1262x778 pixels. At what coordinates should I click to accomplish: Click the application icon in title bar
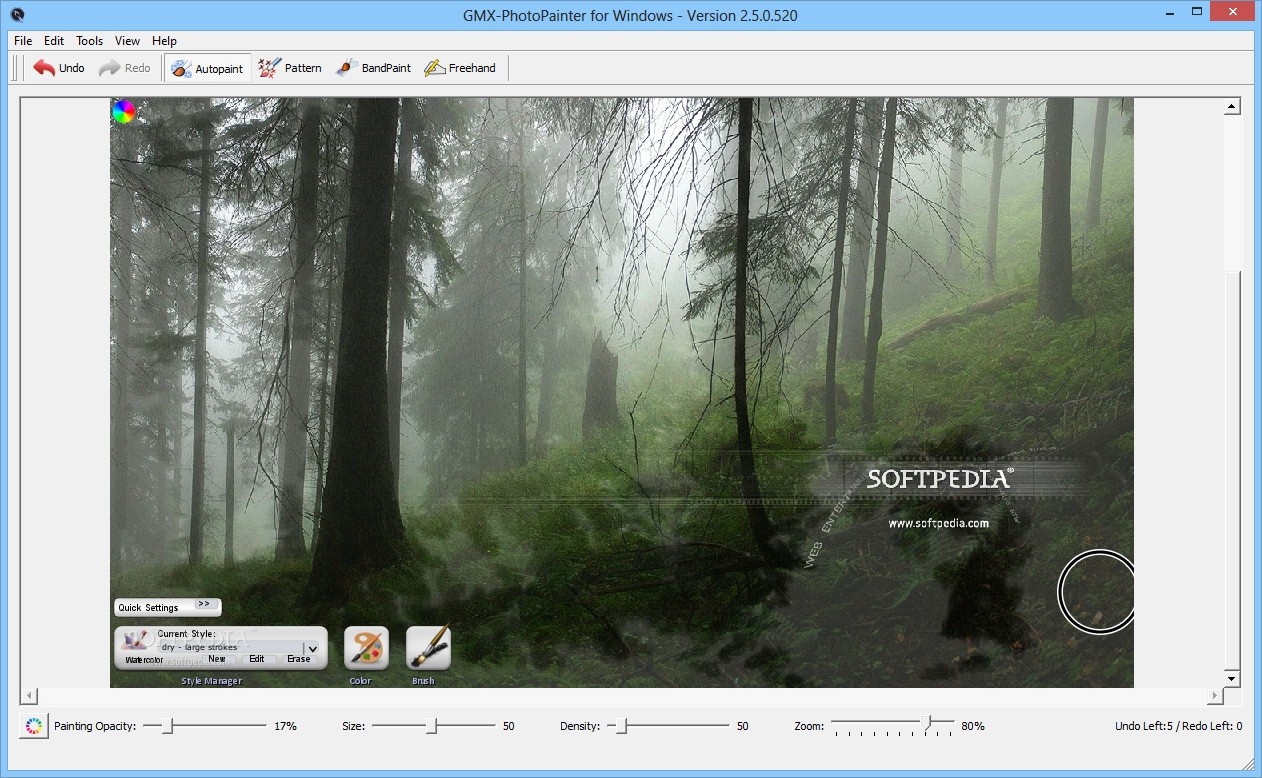[17, 15]
